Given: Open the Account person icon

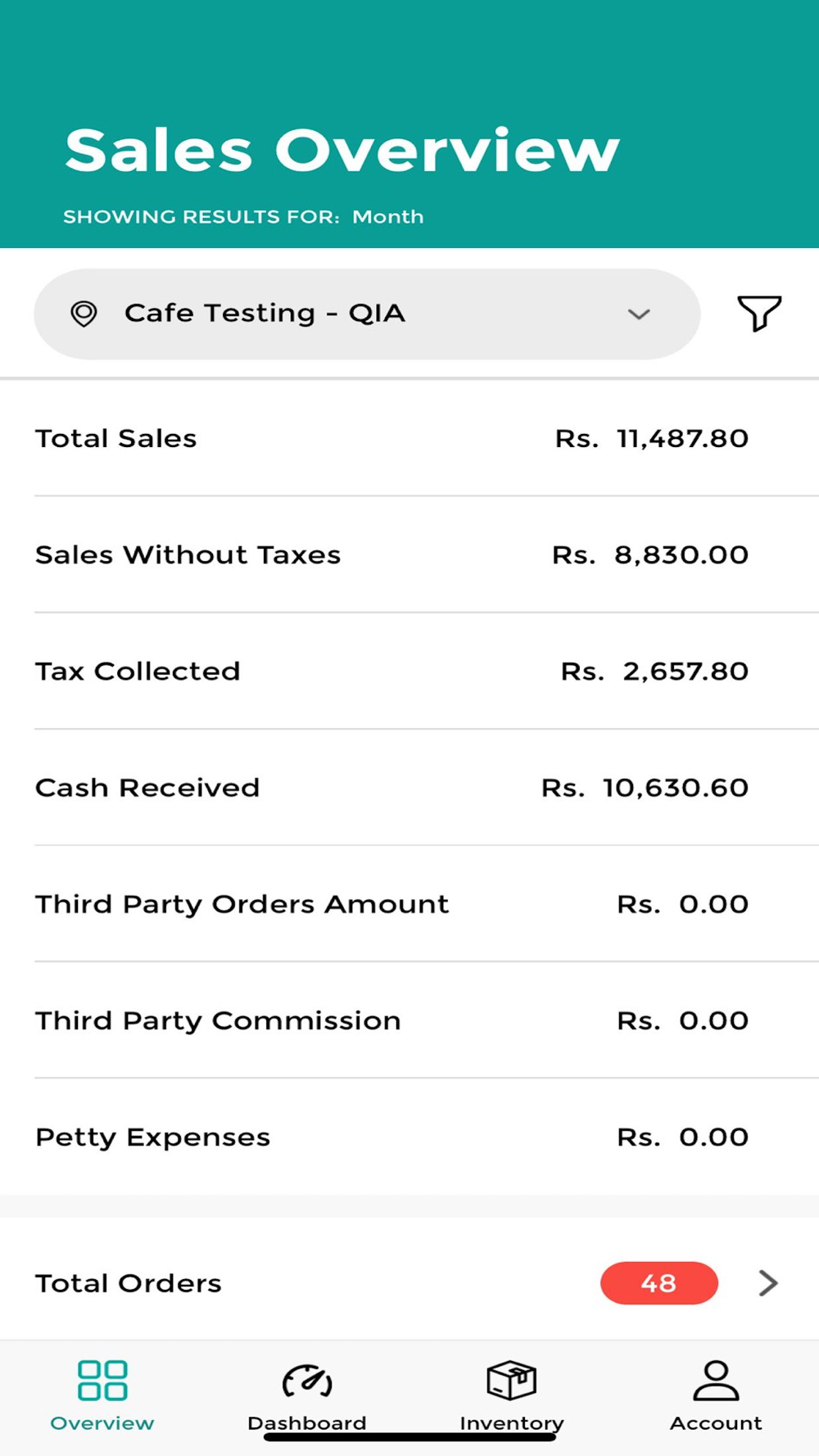Looking at the screenshot, I should [x=716, y=1380].
